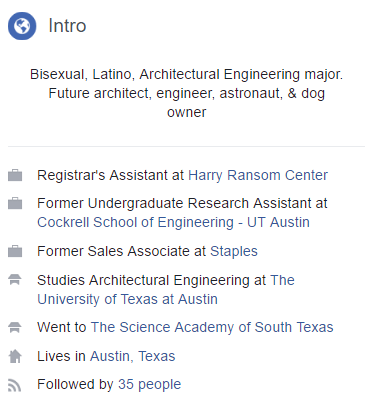
Task: Open The University of Texas at Austin link
Action: [166, 290]
